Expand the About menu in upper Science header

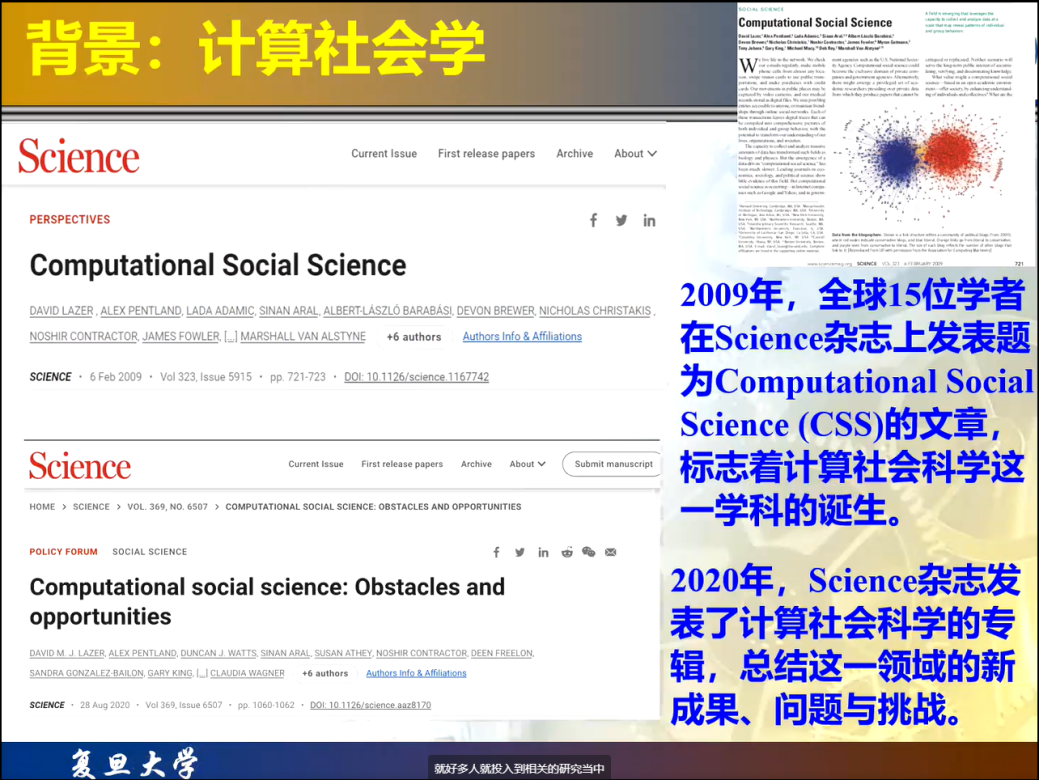[x=635, y=154]
